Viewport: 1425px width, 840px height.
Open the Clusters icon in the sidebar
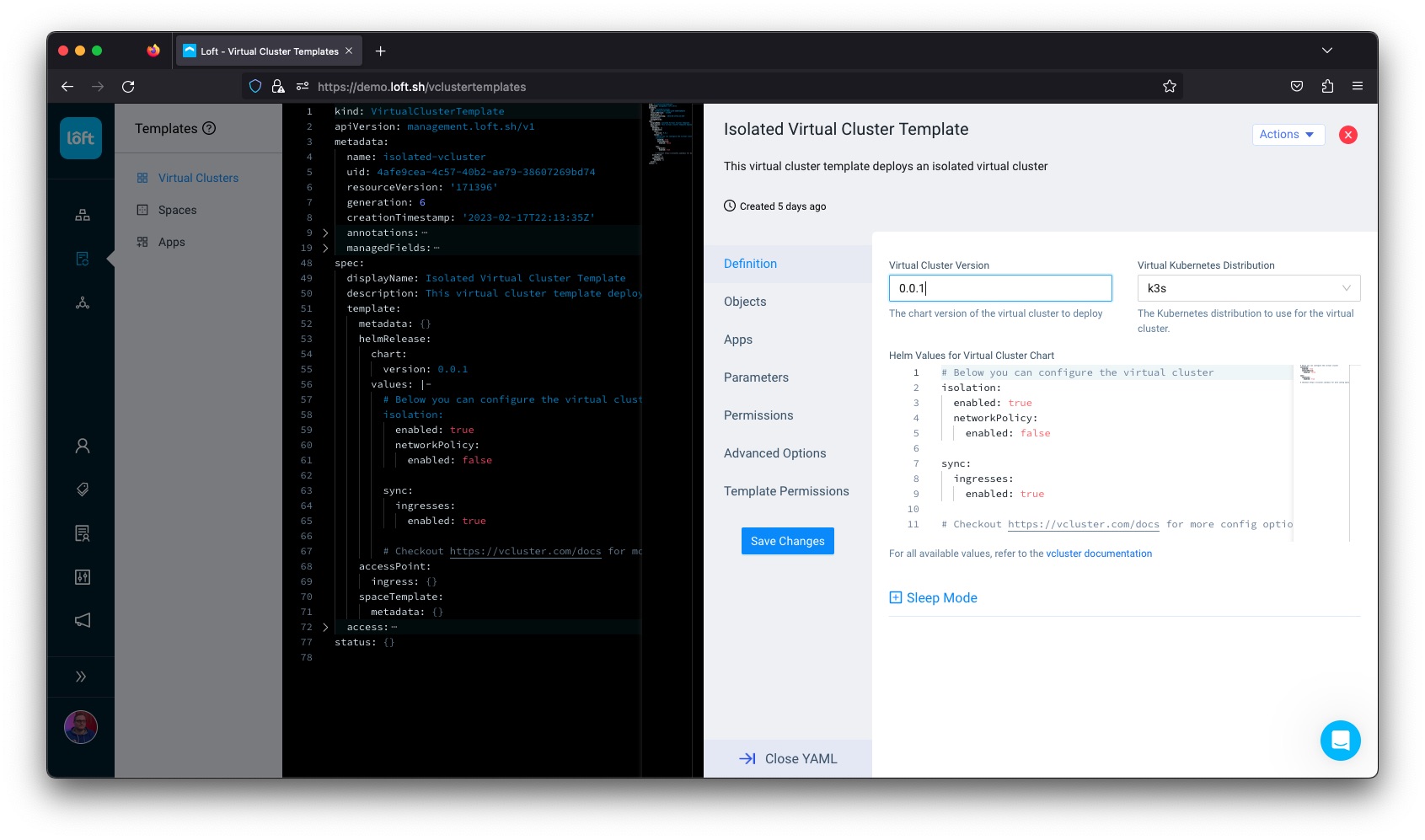82,214
